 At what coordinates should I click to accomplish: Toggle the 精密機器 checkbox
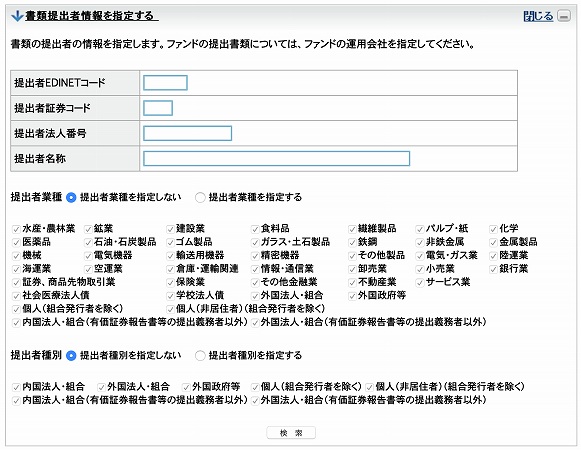point(255,256)
